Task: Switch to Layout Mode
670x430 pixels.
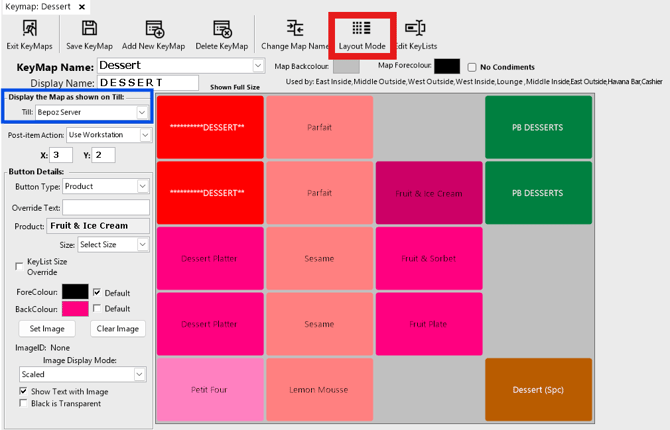Action: tap(362, 31)
